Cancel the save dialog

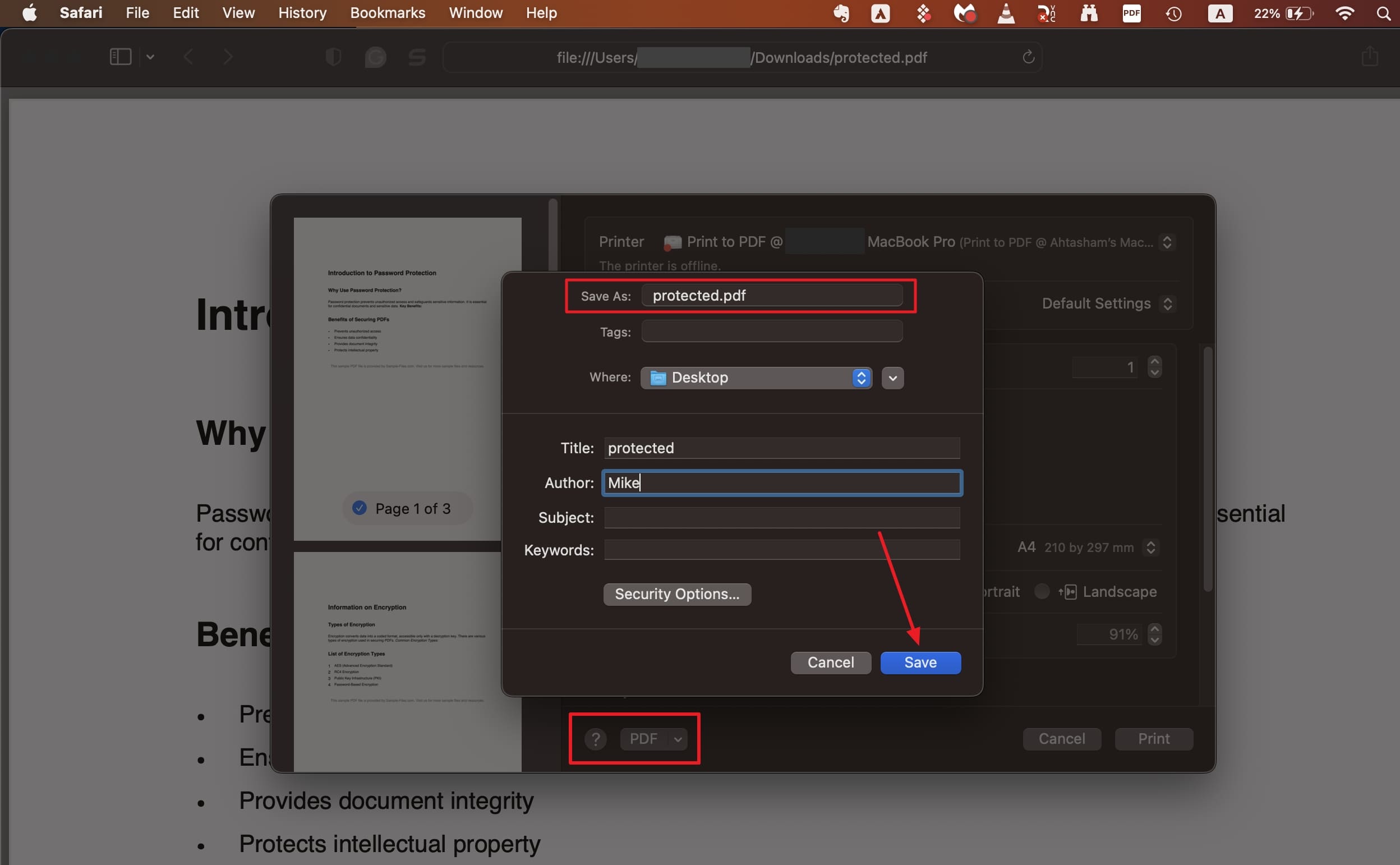pos(830,662)
